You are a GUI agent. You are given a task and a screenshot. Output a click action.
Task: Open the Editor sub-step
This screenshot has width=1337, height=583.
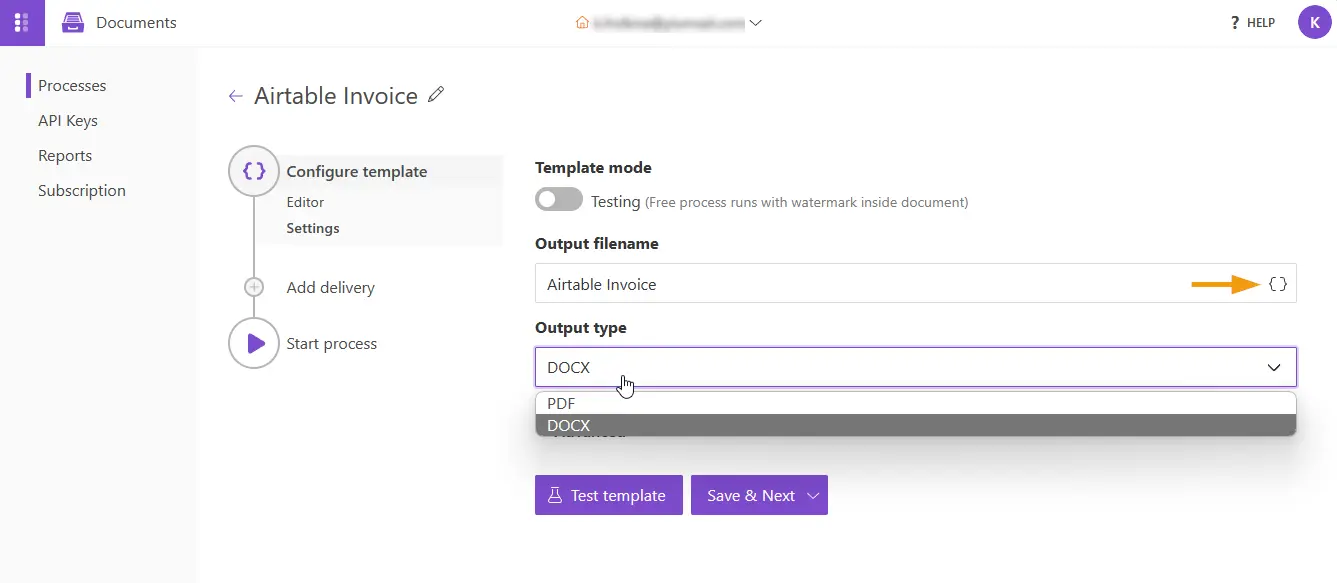305,202
